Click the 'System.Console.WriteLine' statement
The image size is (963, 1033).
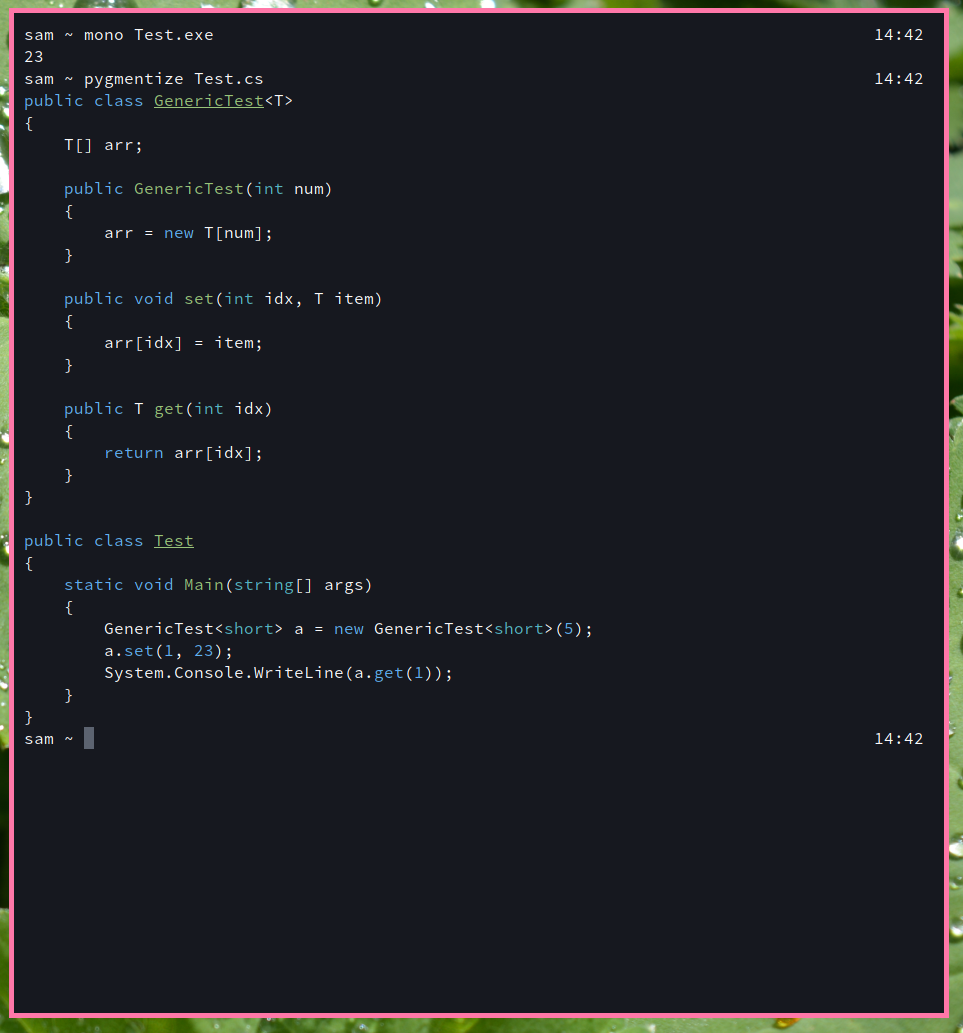[x=278, y=673]
